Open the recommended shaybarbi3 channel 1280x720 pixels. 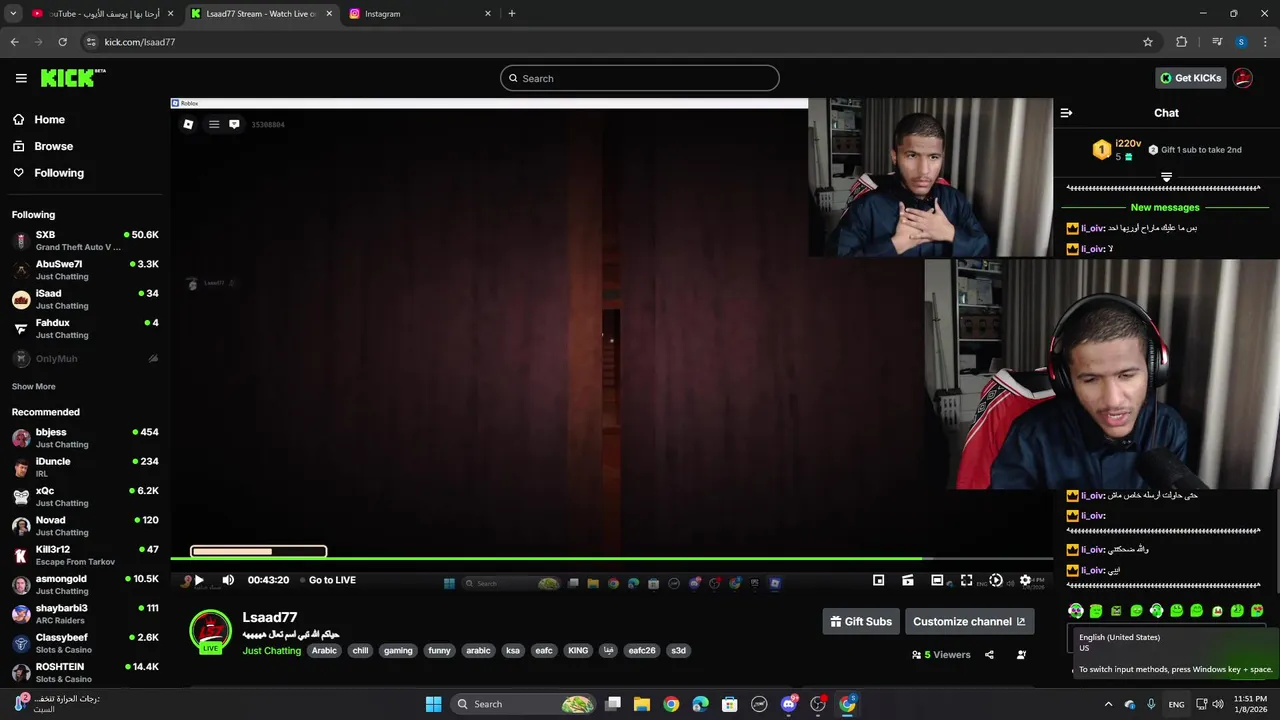click(x=85, y=613)
